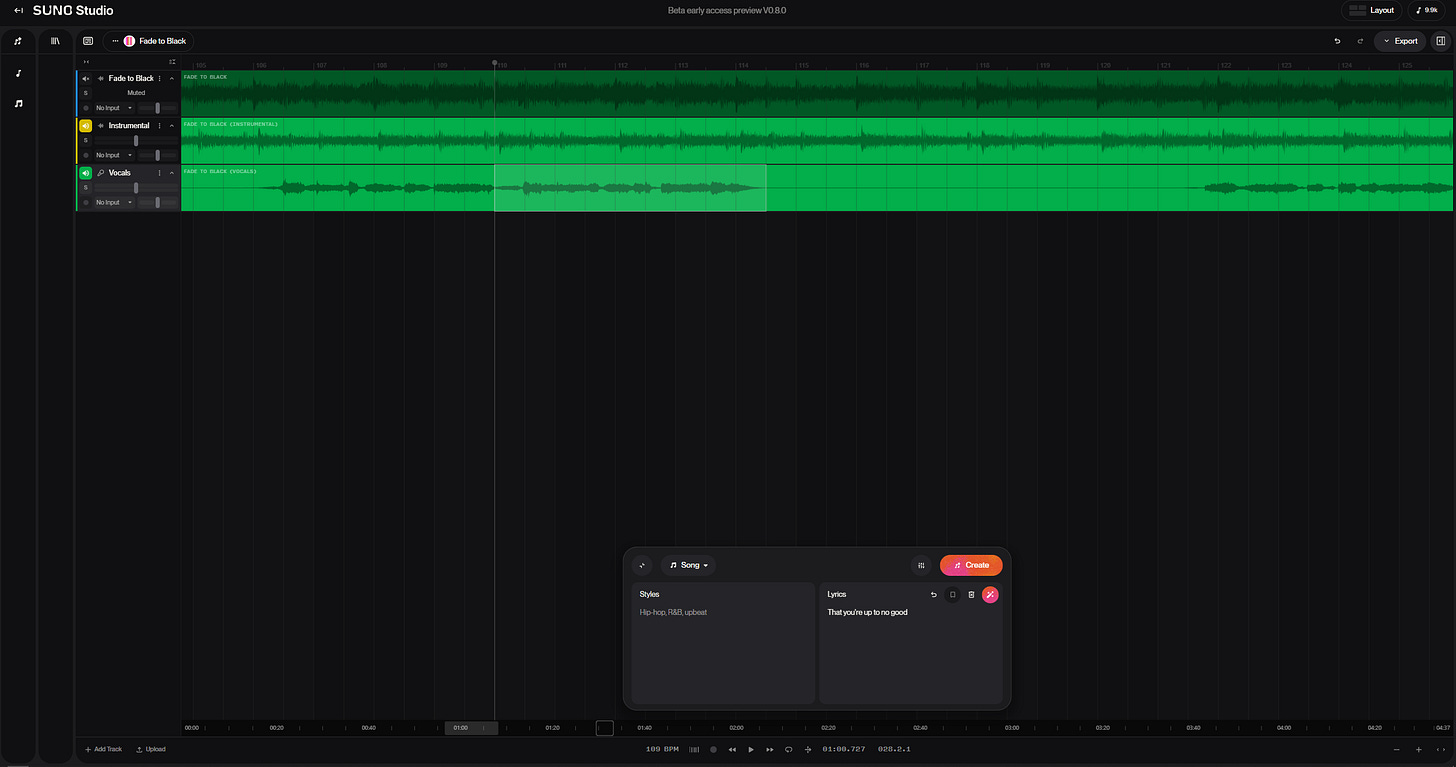Open the Vocals track options menu
Viewport: 1456px width, 767px height.
[160, 173]
